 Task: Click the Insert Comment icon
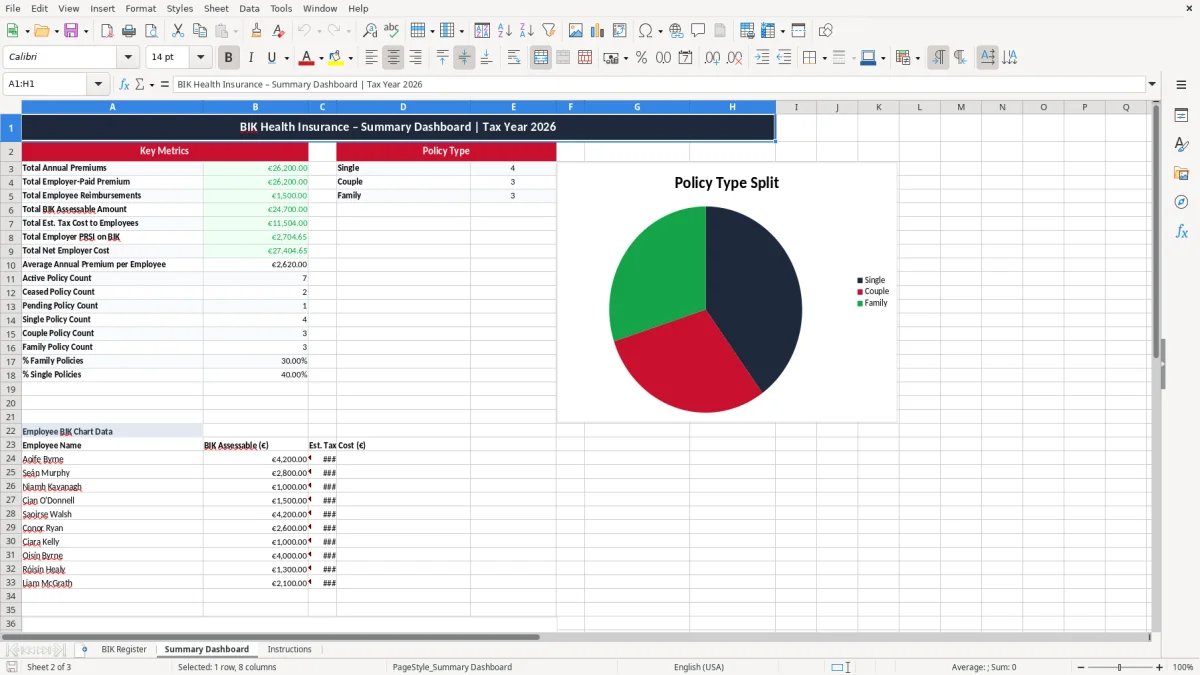coord(698,31)
